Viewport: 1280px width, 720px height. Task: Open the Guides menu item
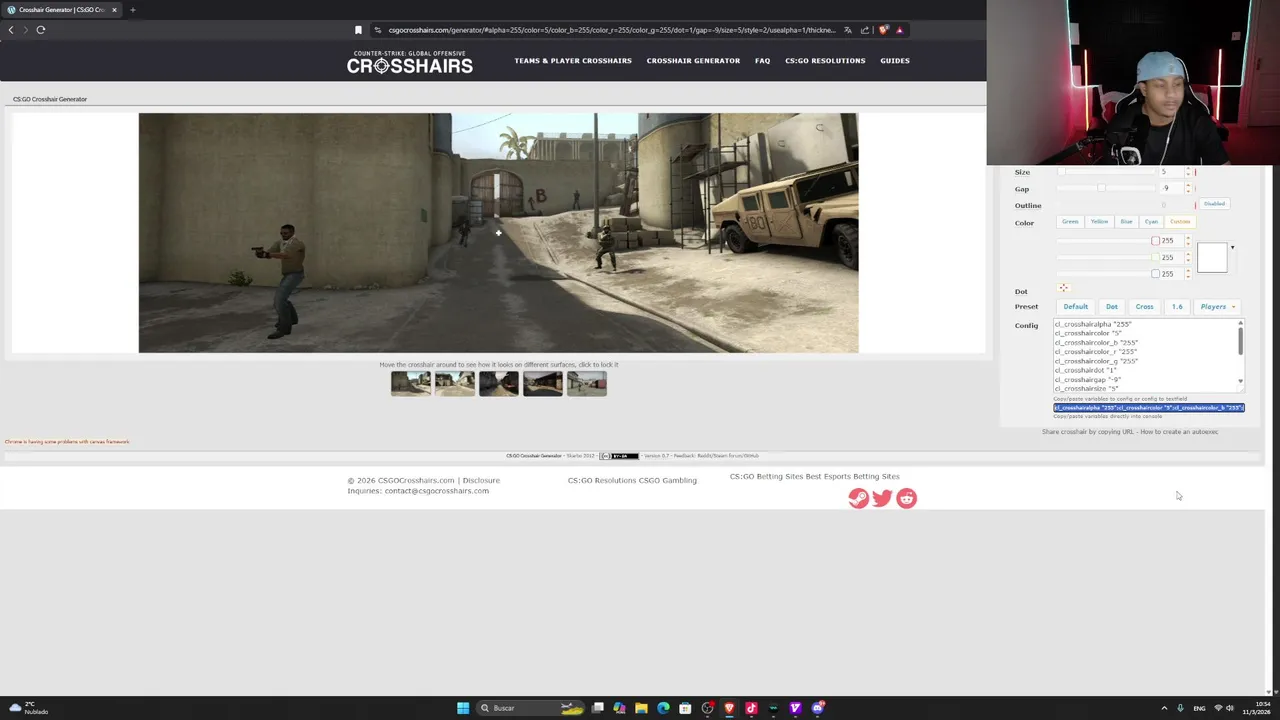pyautogui.click(x=895, y=61)
